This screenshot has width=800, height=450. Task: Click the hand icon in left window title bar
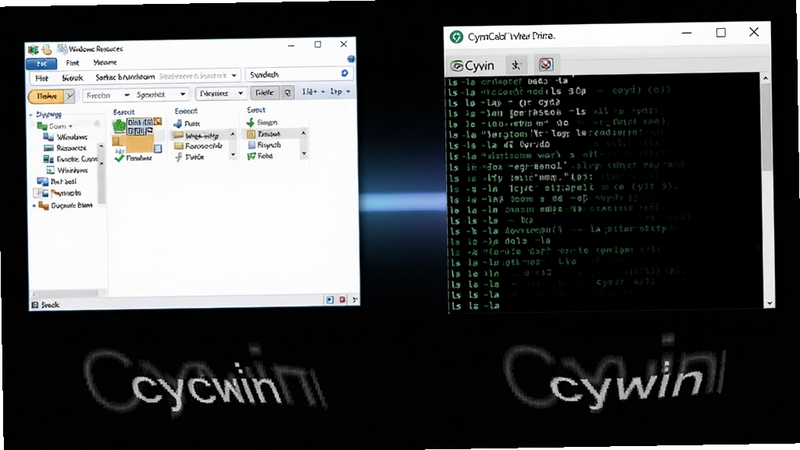[46, 49]
